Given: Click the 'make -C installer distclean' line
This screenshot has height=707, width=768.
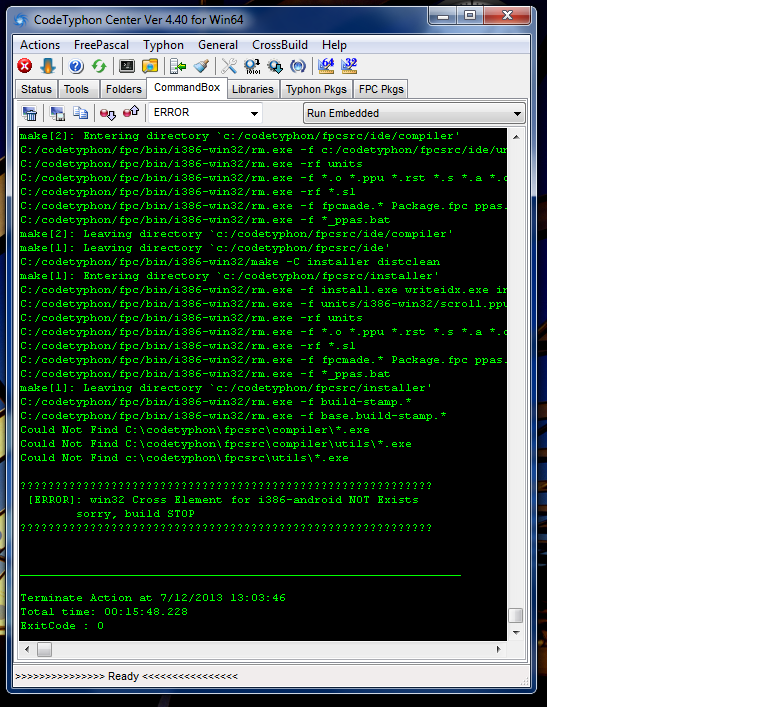Looking at the screenshot, I should (230, 262).
